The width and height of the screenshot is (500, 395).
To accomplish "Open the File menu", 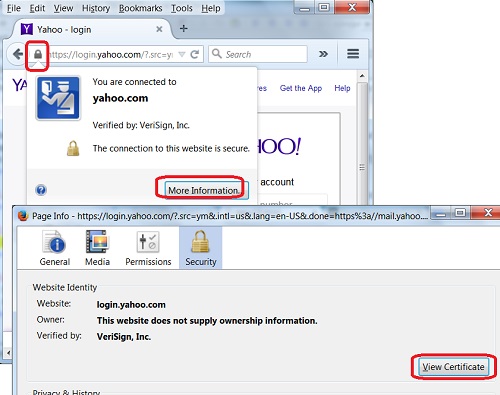I will [x=14, y=8].
